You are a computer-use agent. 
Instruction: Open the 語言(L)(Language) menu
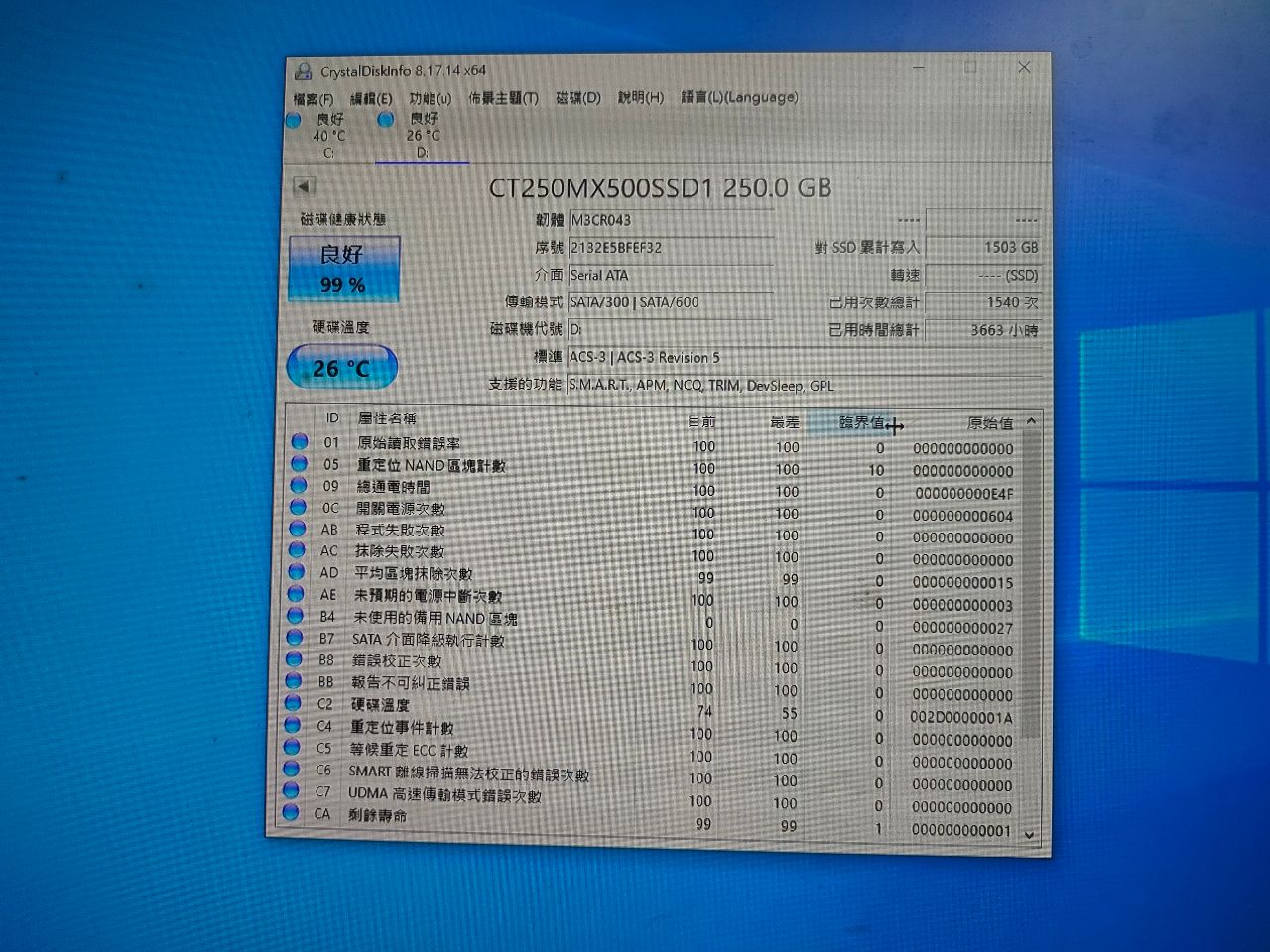(x=738, y=97)
